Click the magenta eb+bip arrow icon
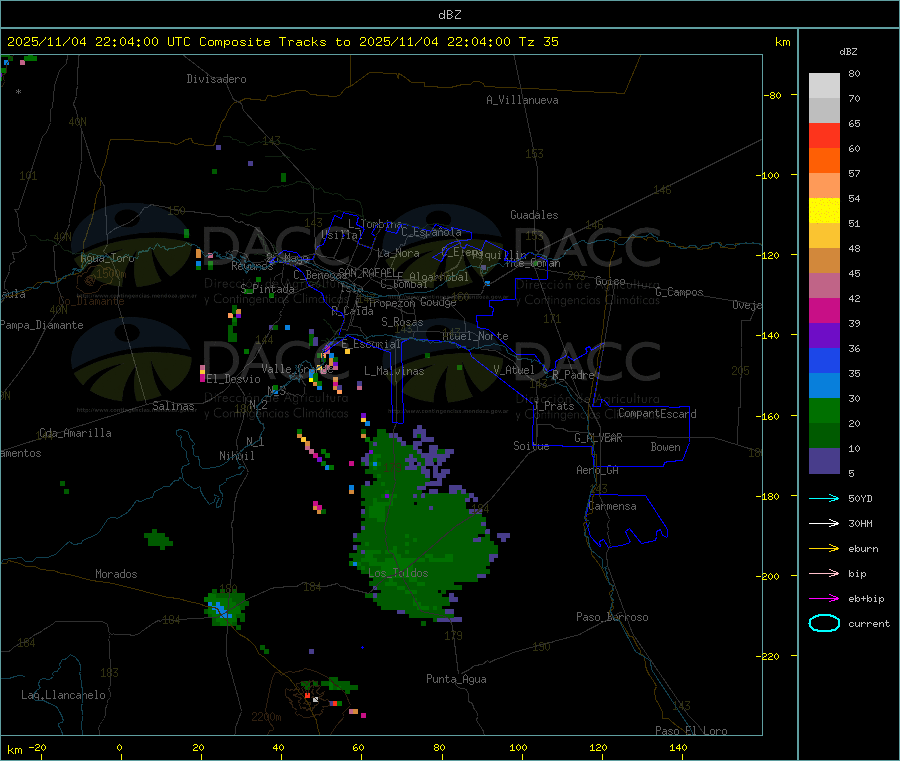900x761 pixels. [x=824, y=598]
